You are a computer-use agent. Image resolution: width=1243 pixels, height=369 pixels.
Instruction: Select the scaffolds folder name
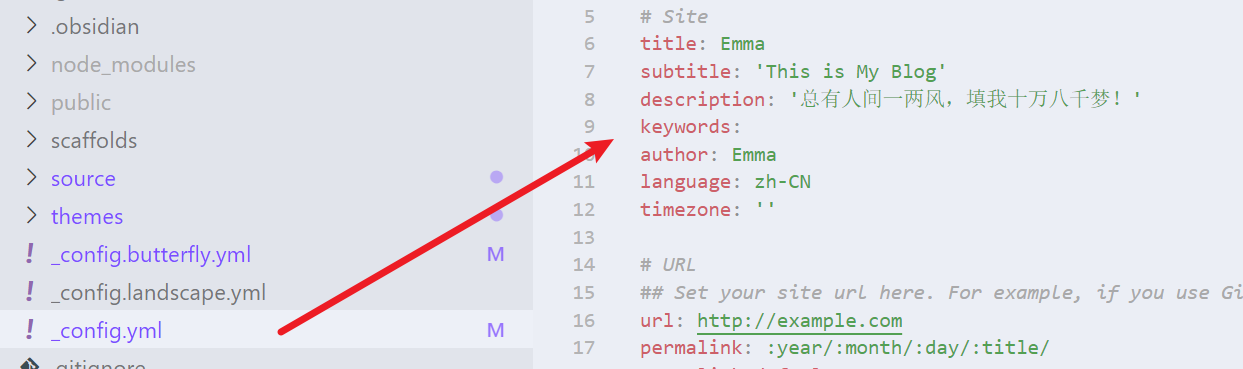94,141
